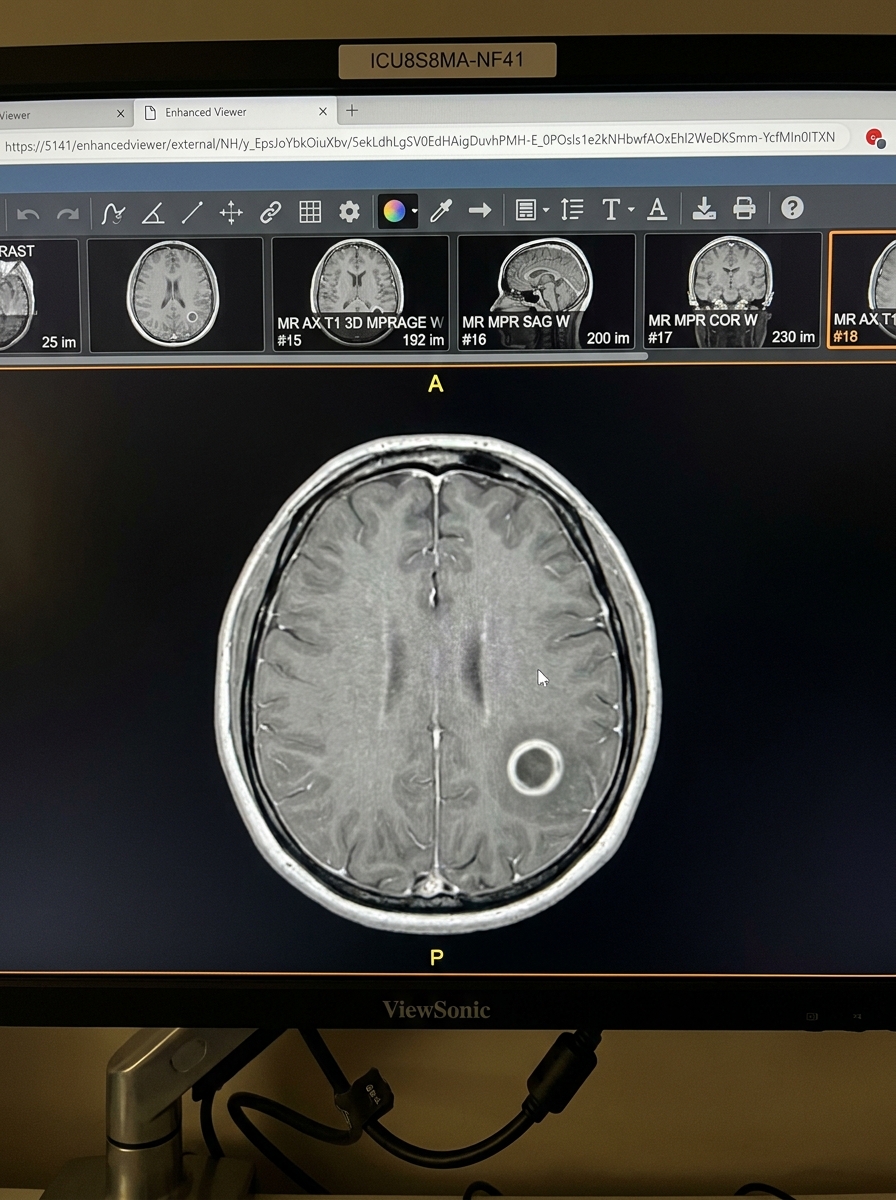896x1200 pixels.
Task: Open the grid layout icon
Action: tap(310, 212)
